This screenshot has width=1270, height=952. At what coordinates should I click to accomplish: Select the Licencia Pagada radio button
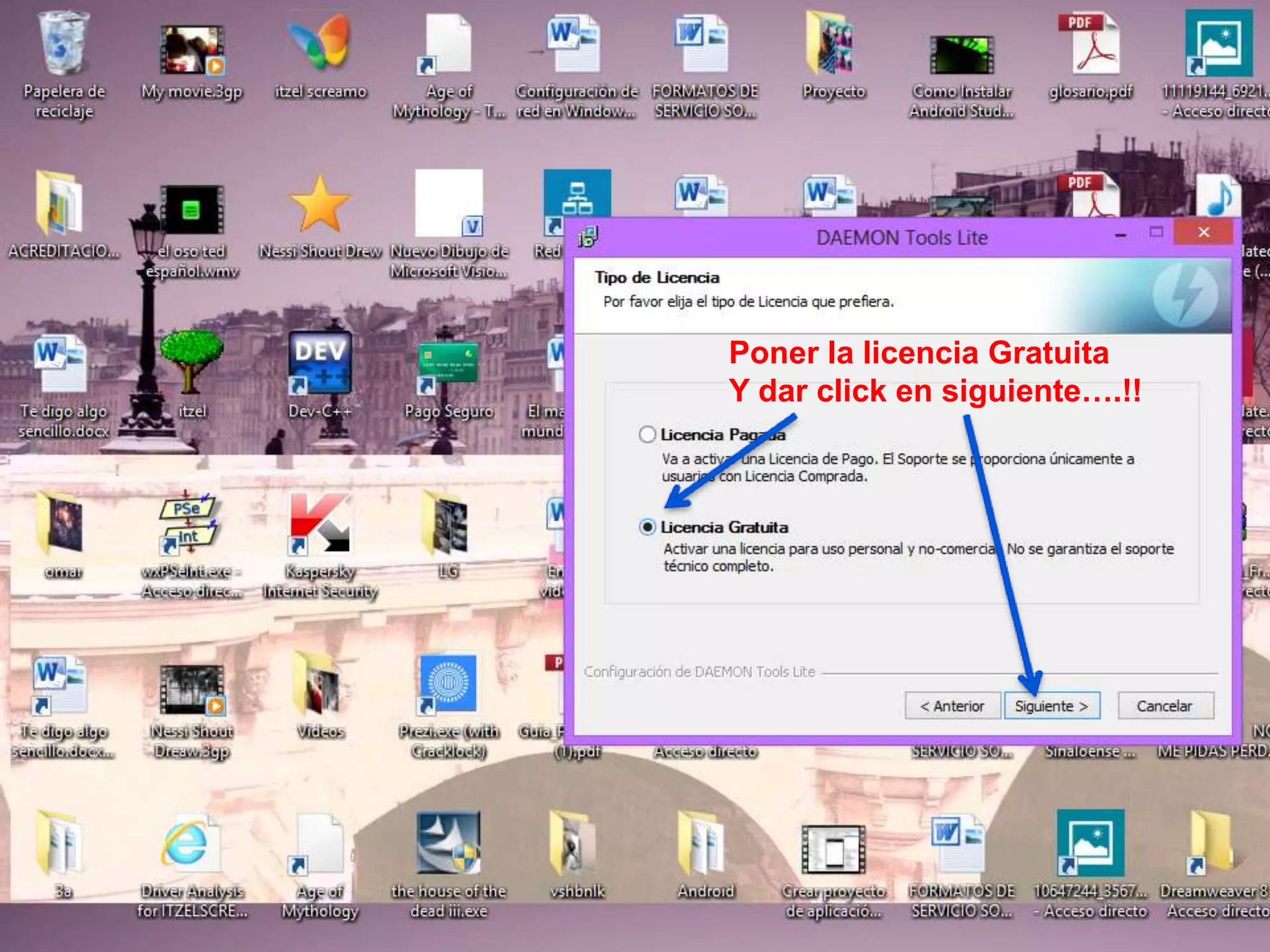(x=647, y=434)
